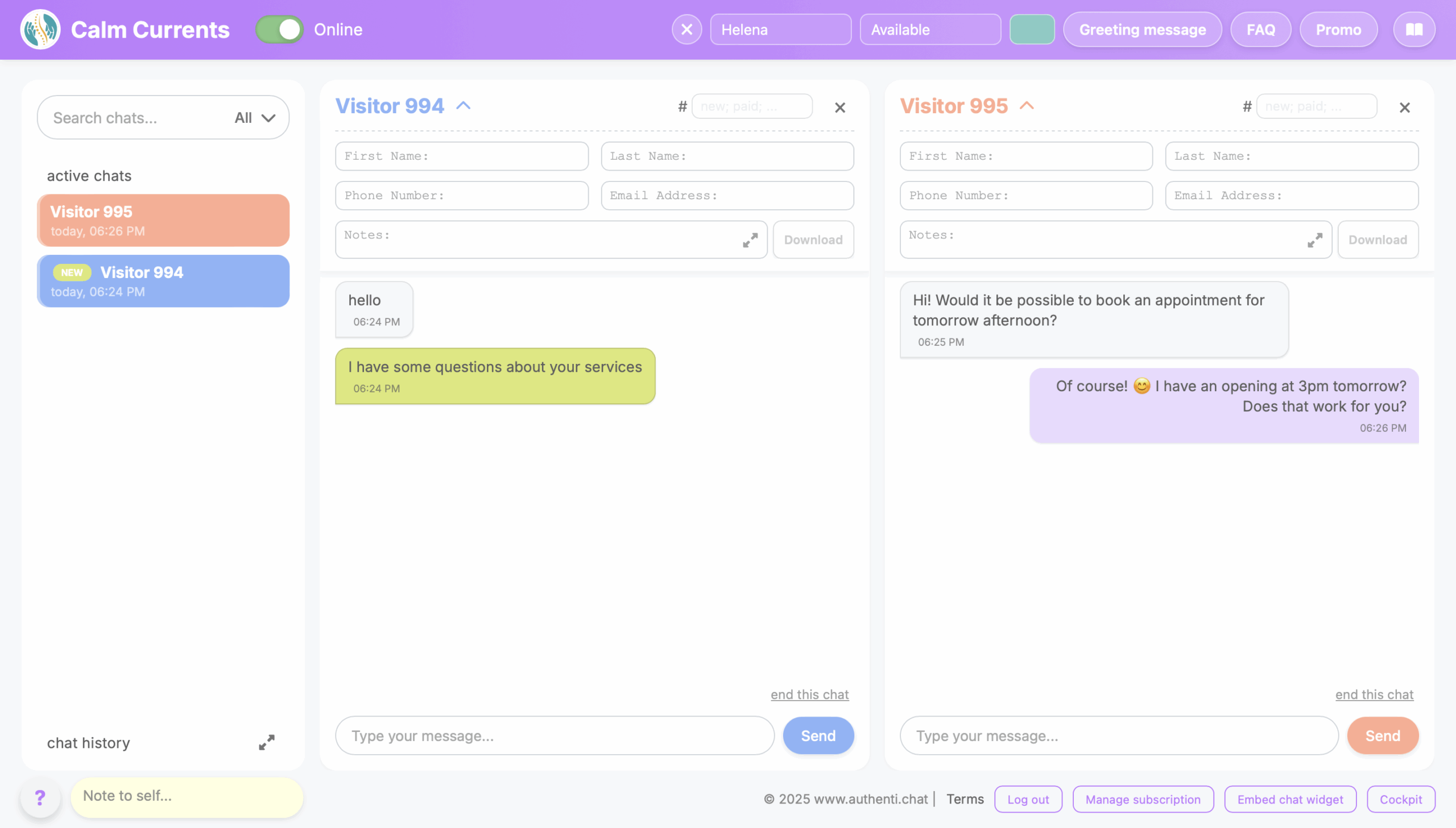1456x828 pixels.
Task: Select Visitor 994 in active chats
Action: coord(163,281)
